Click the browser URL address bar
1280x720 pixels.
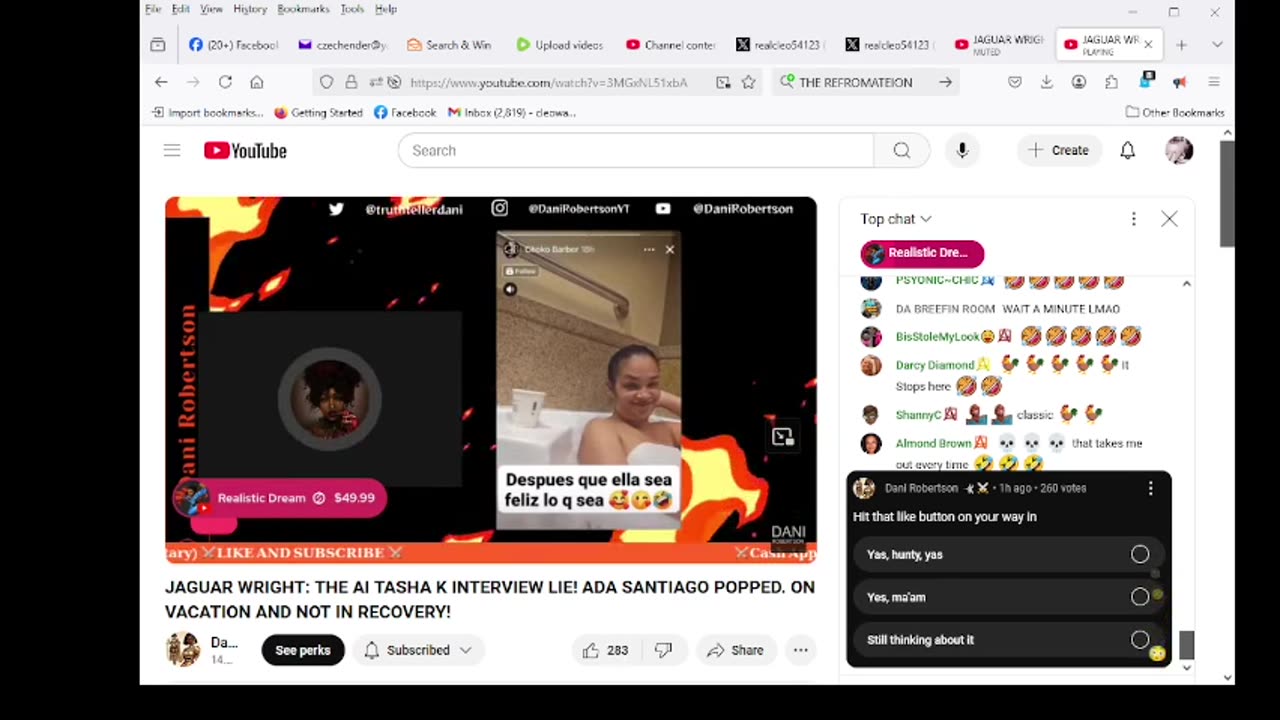click(x=548, y=82)
